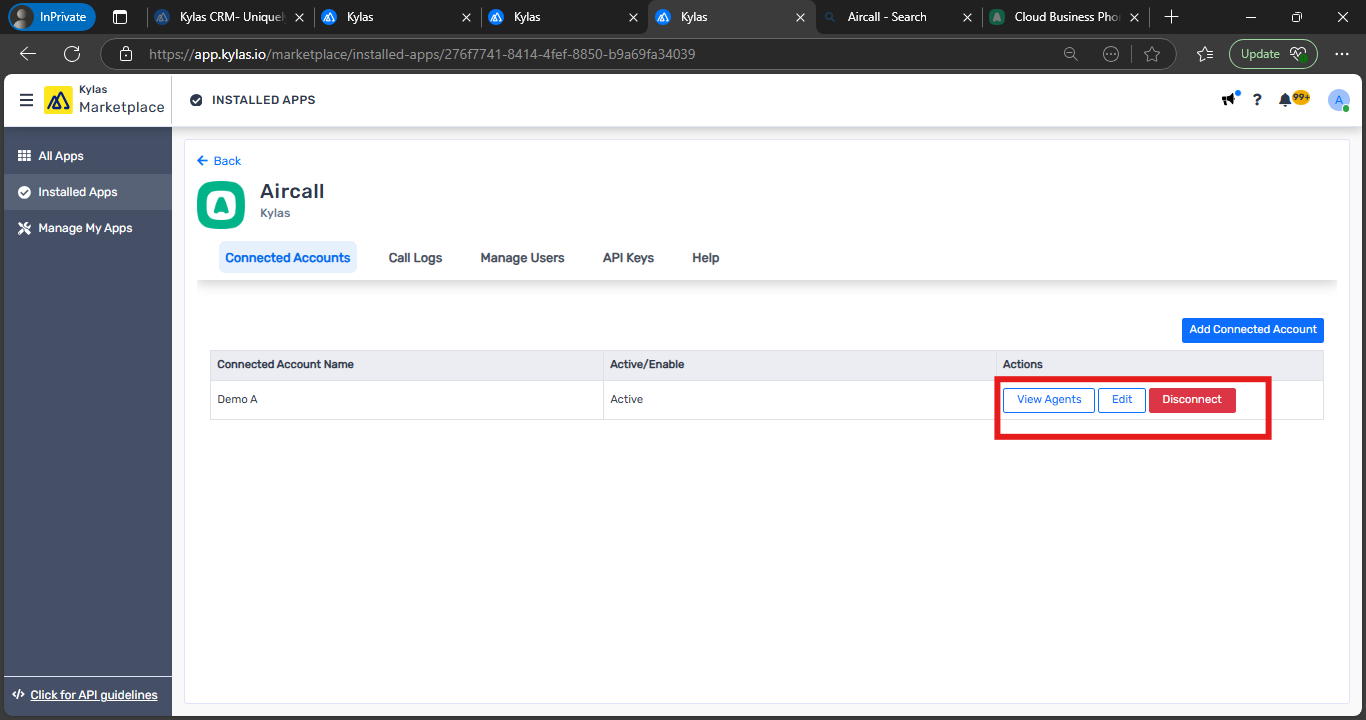Open browser favorites list icon
The image size is (1366, 720).
[x=1205, y=54]
